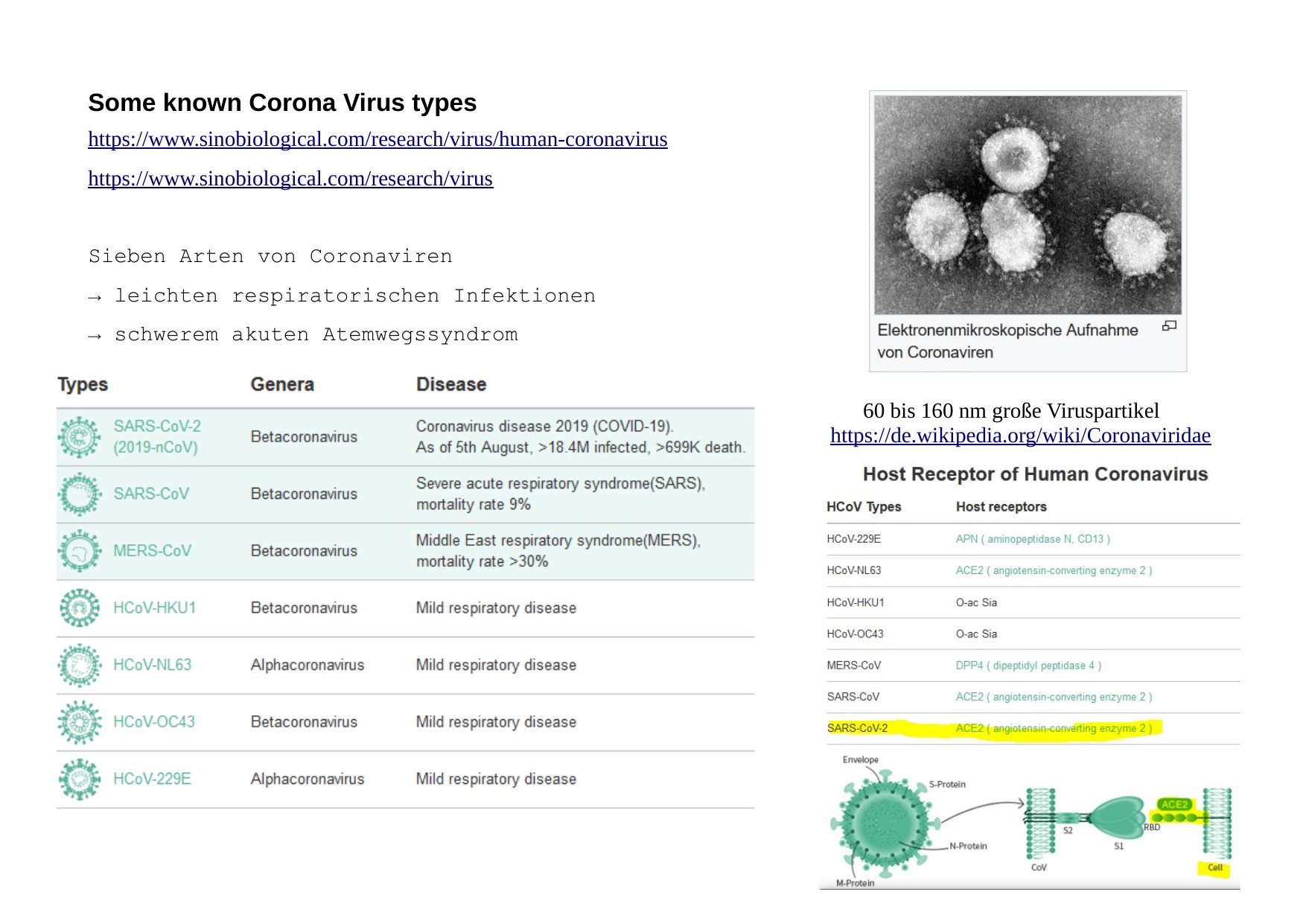The image size is (1306, 924).
Task: Click the MERS-CoV type name in table
Action: pyautogui.click(x=152, y=551)
